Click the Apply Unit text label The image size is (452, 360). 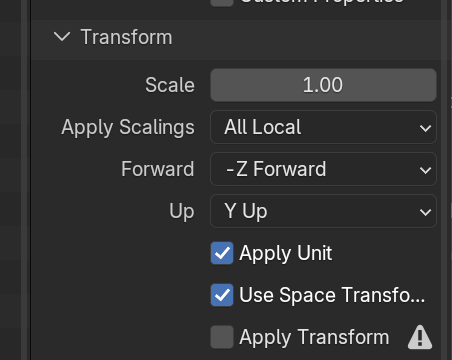click(286, 254)
